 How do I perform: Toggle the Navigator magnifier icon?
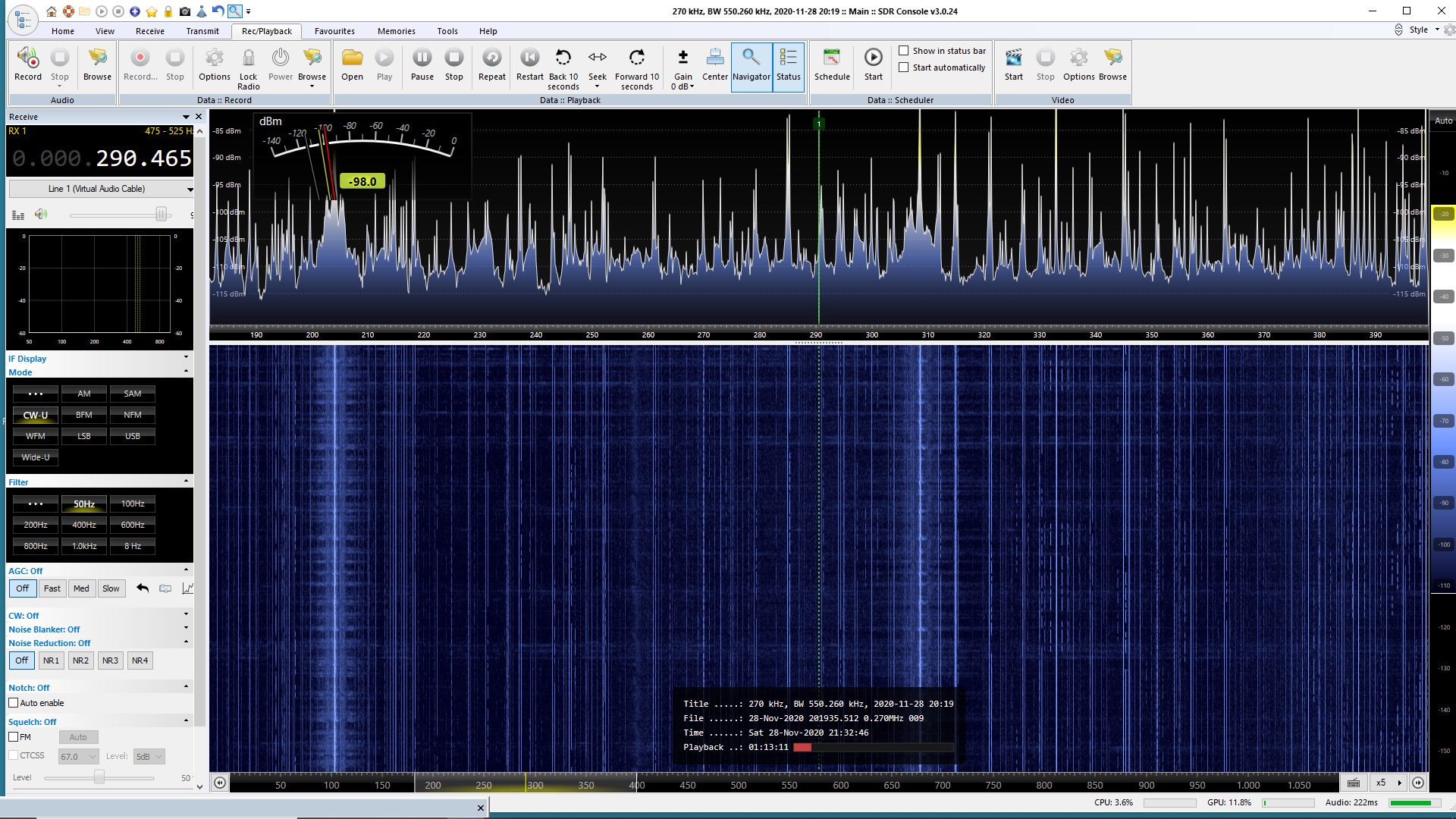(751, 58)
